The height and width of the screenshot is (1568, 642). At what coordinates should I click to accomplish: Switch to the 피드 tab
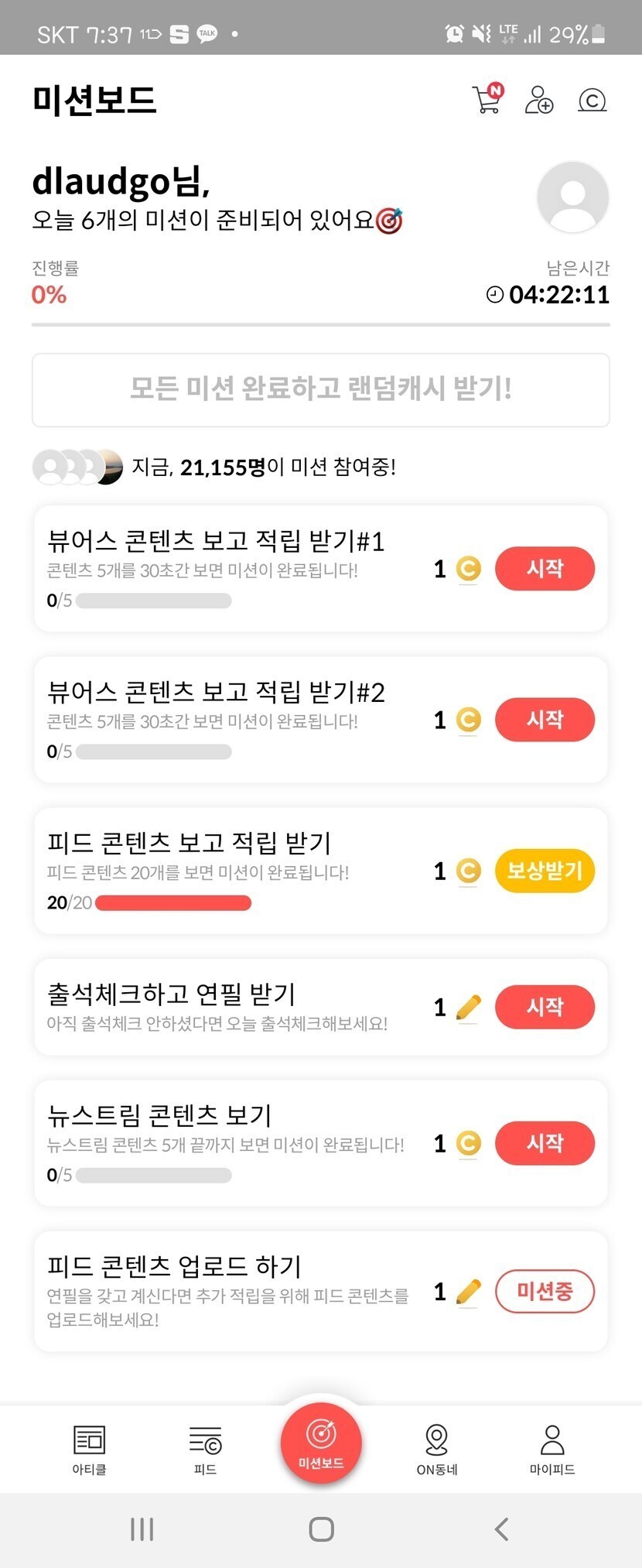coord(205,1449)
